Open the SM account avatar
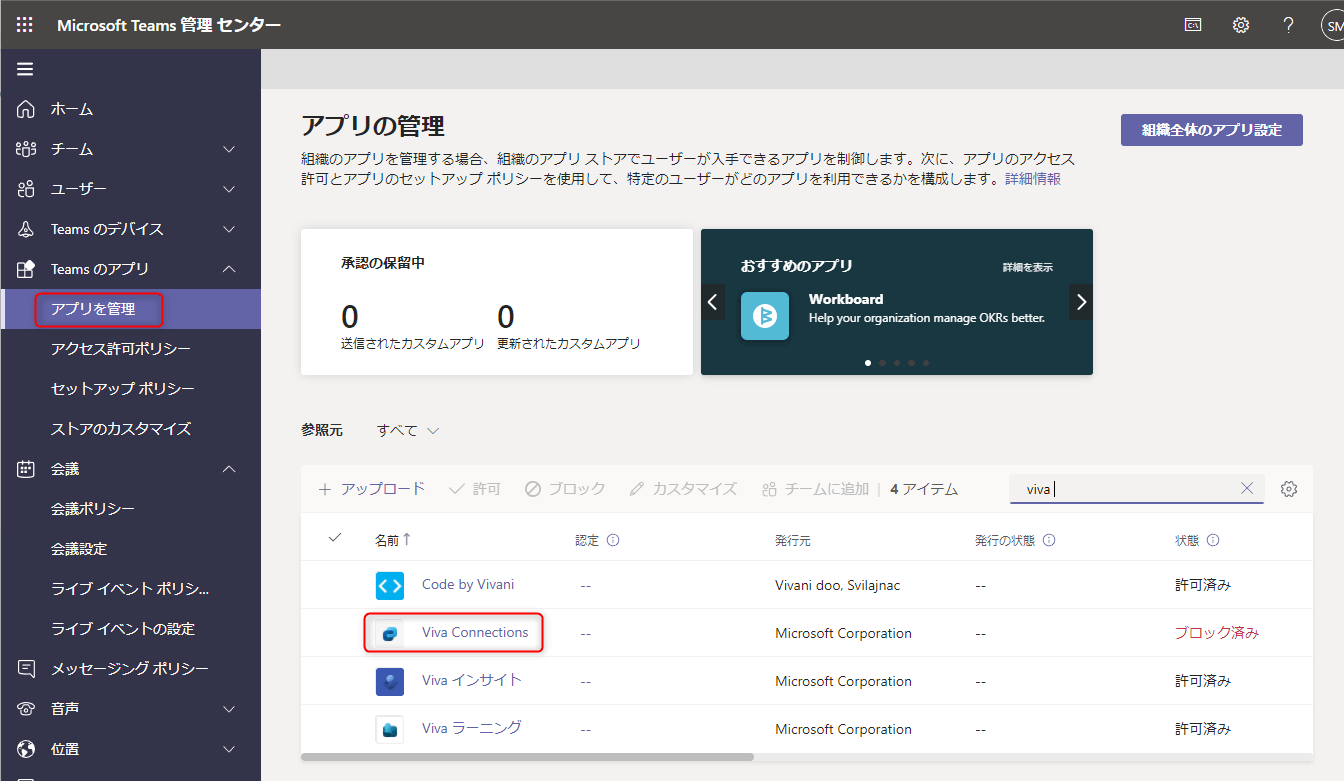This screenshot has width=1344, height=781. coord(1333,25)
